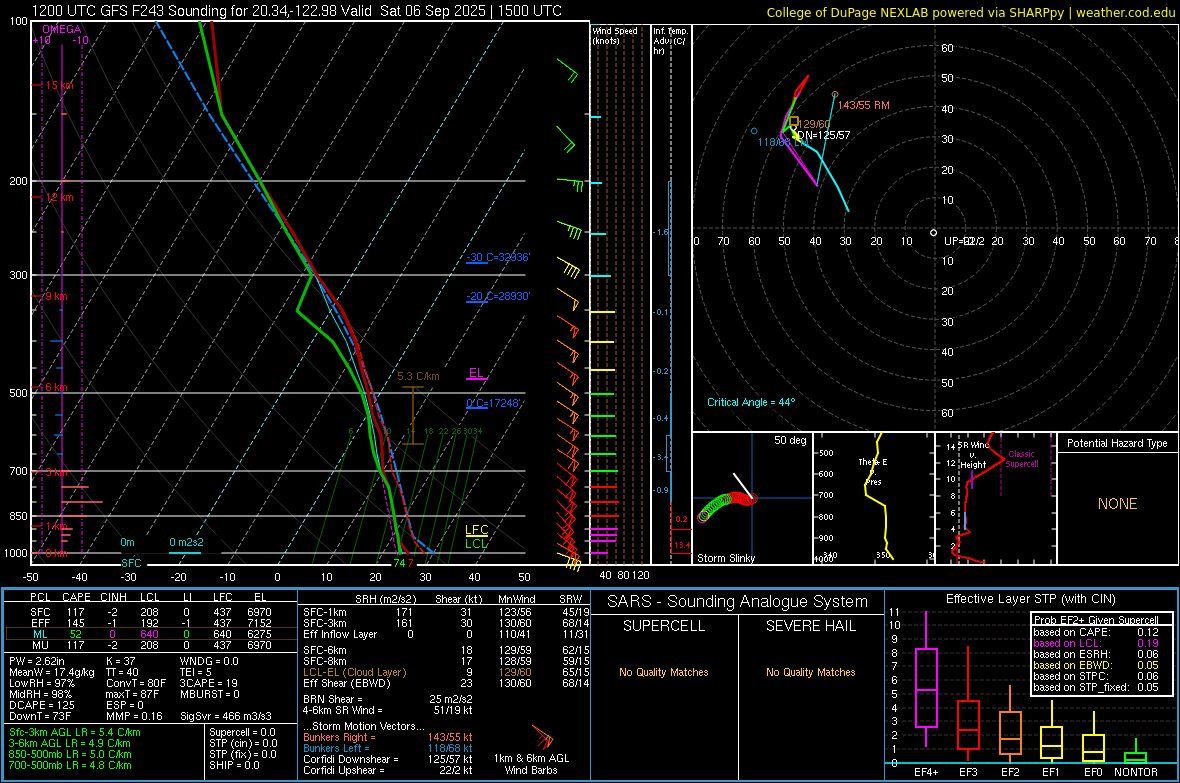This screenshot has width=1180, height=783.
Task: Click the green LCL level label
Action: coord(476,544)
